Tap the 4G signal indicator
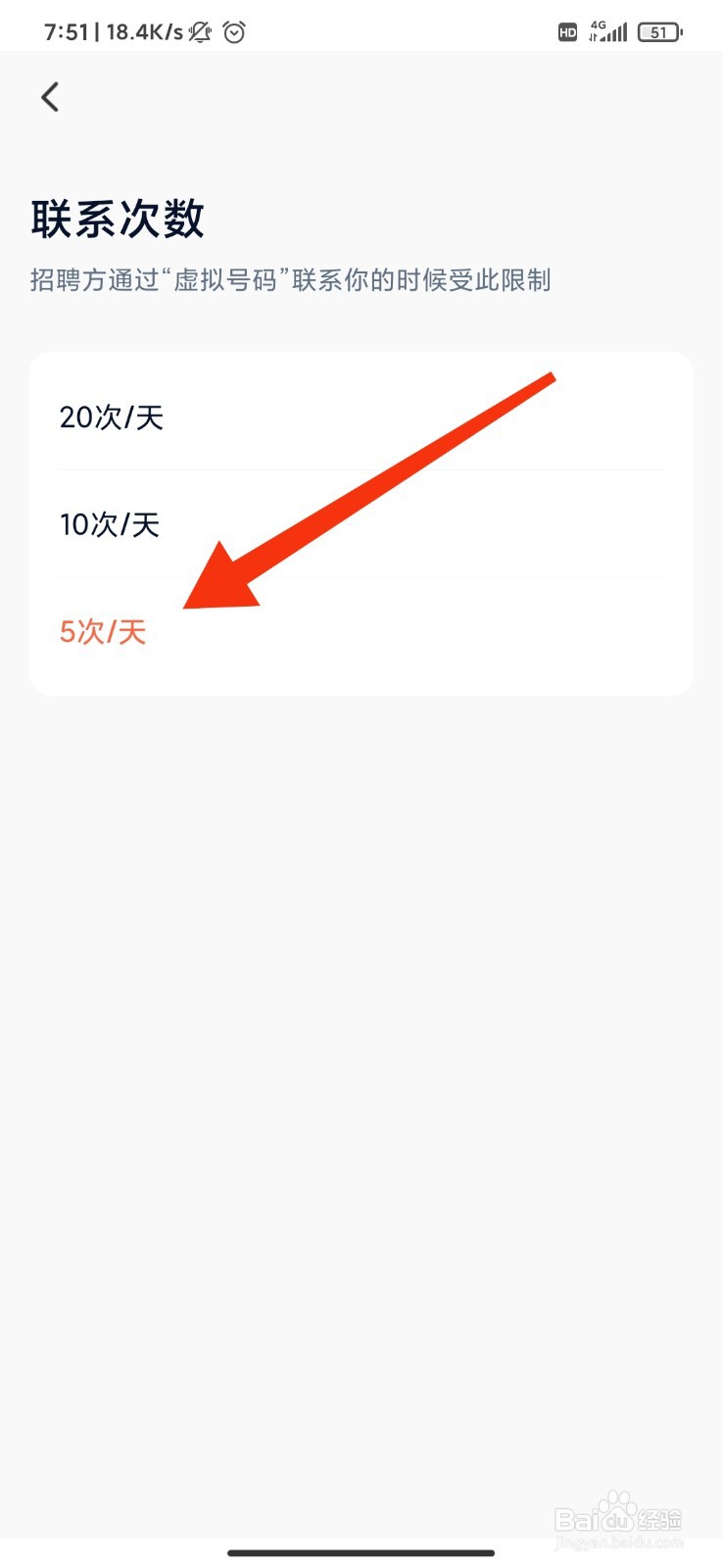Image resolution: width=723 pixels, height=1568 pixels. [x=605, y=30]
